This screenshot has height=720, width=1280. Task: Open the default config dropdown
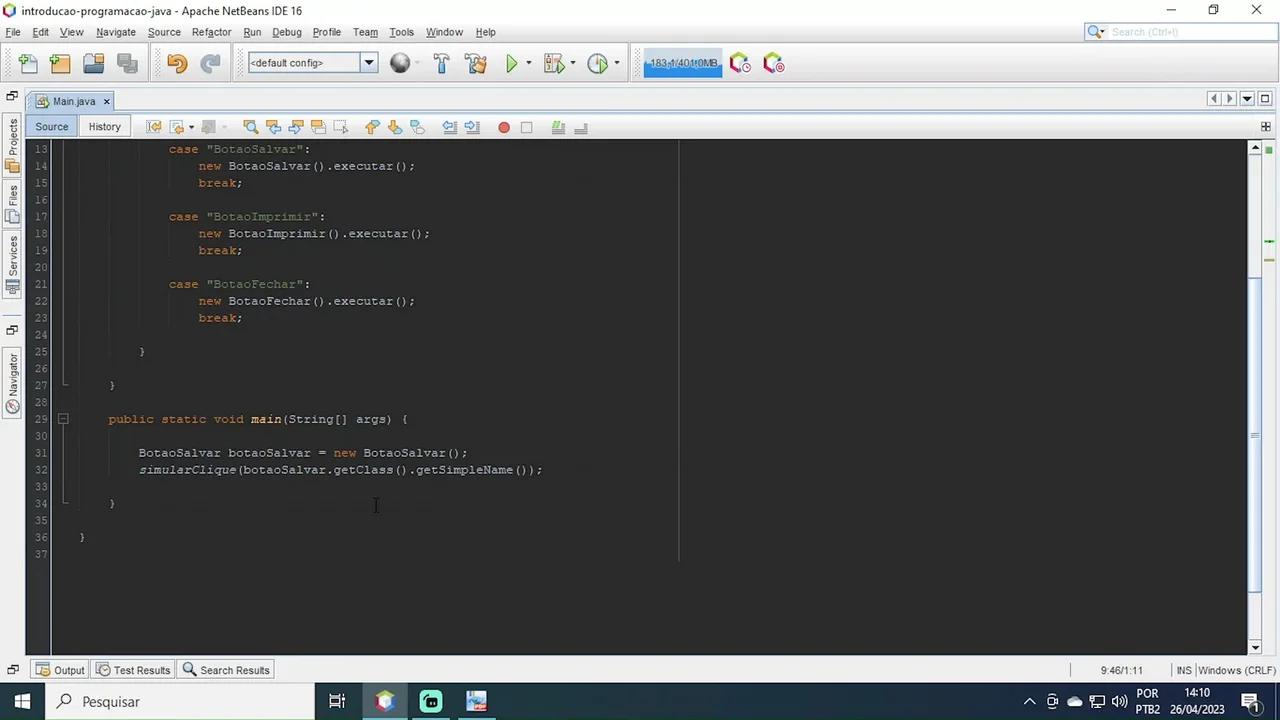[368, 63]
